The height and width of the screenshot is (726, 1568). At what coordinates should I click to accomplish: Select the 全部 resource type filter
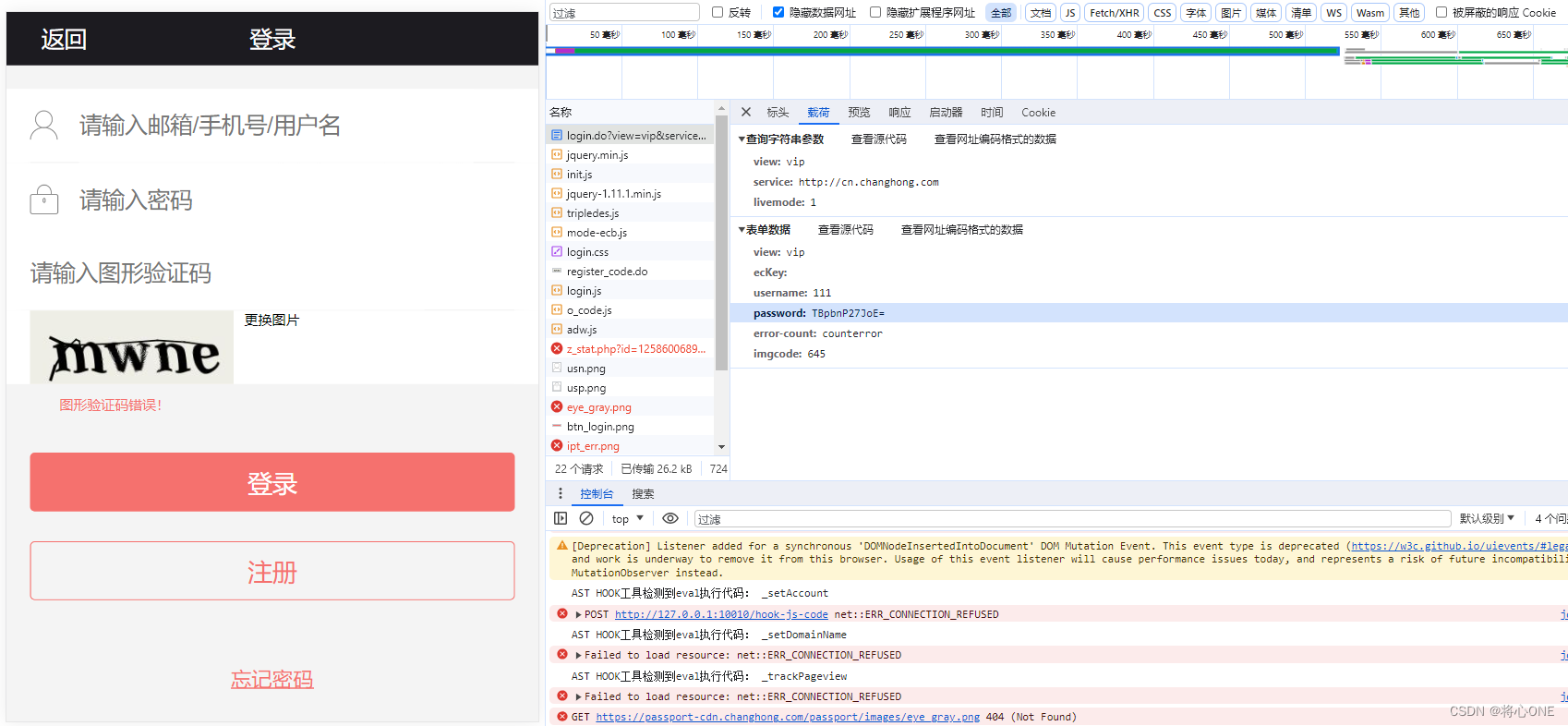click(1001, 12)
